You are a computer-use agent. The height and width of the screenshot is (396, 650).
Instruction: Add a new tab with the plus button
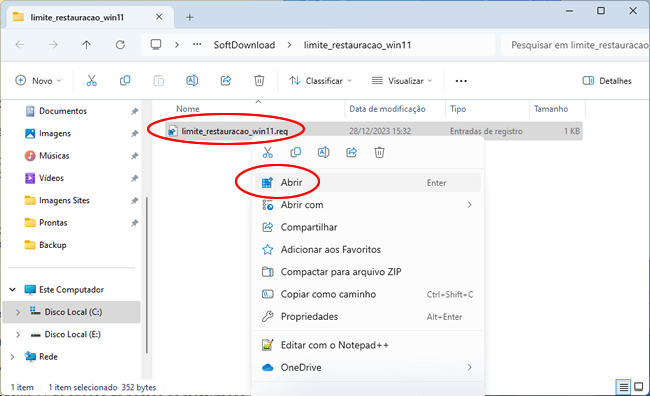tap(189, 17)
